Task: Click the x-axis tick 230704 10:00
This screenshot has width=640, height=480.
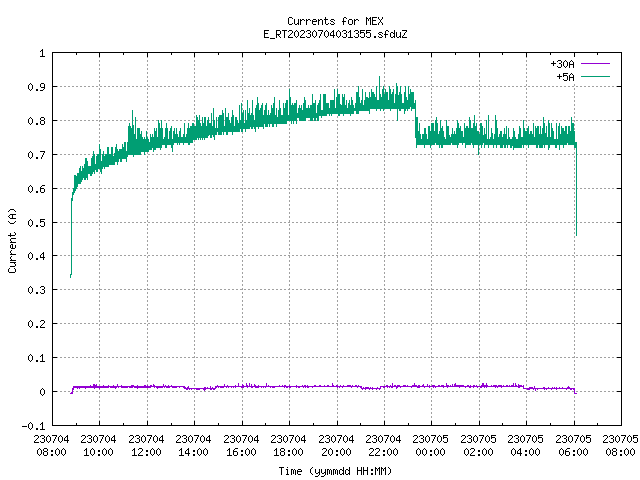Action: [x=98, y=445]
